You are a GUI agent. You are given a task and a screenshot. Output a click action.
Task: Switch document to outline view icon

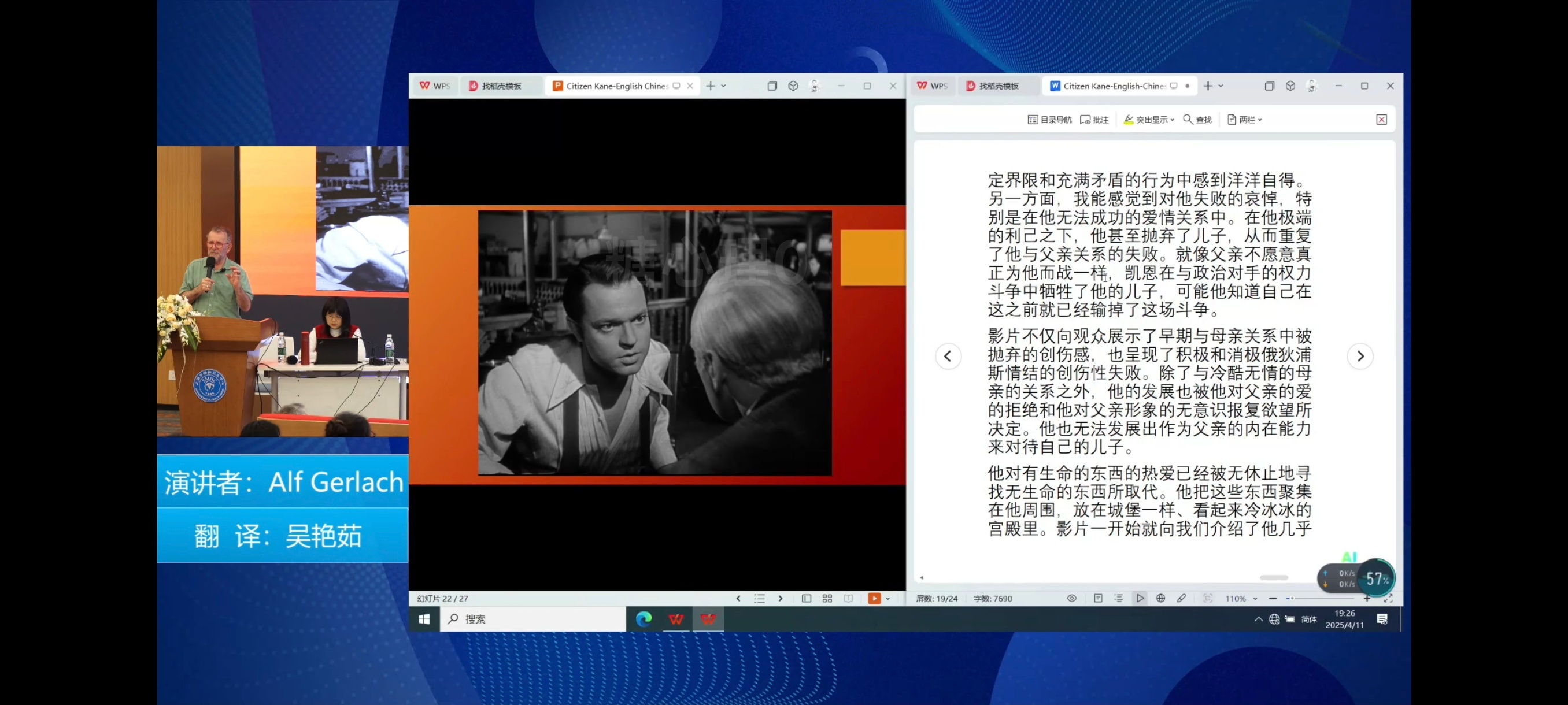tap(1119, 599)
